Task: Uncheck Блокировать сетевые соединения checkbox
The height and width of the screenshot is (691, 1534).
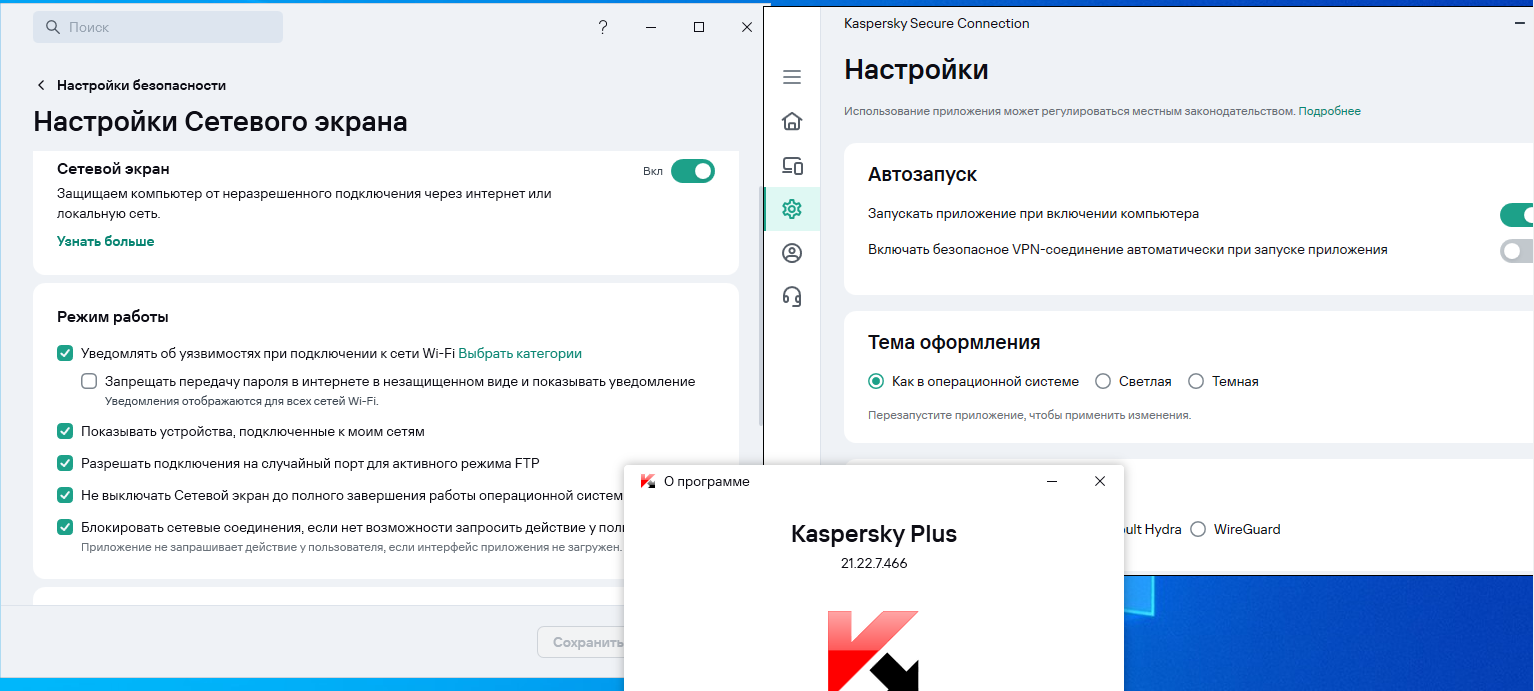Action: click(65, 527)
